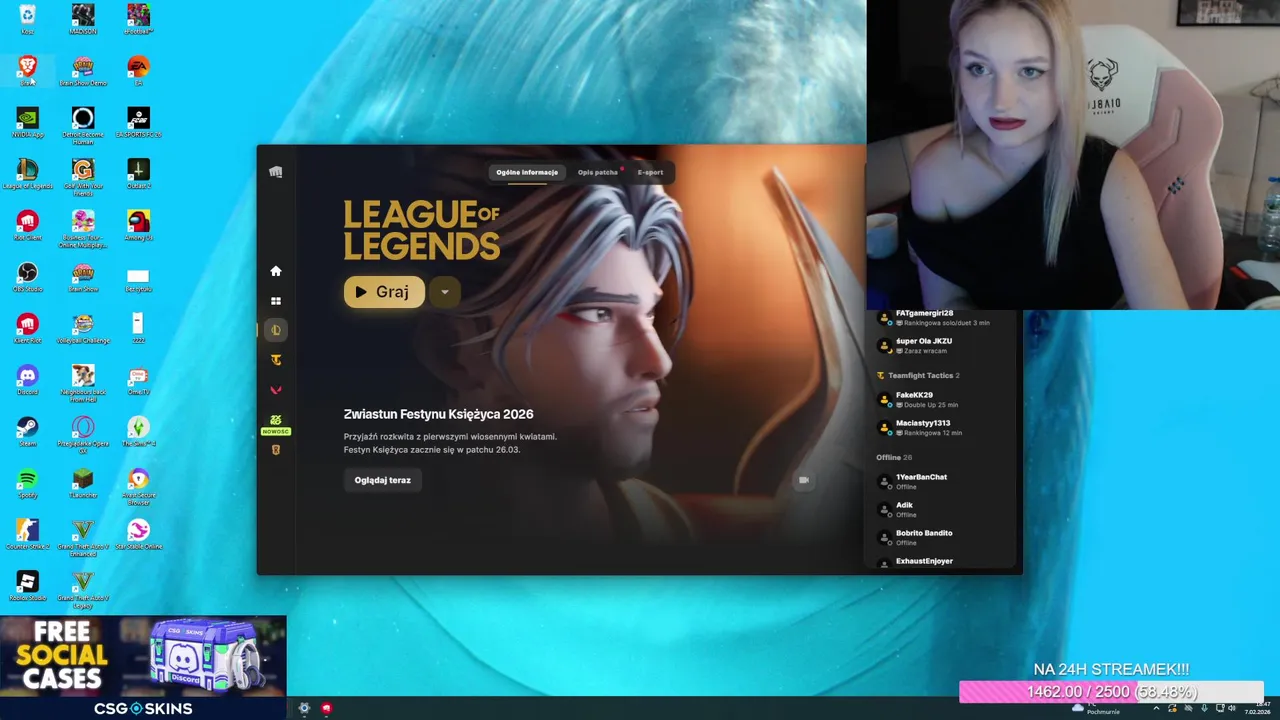Open the grid library icon in Riot sidebar
Image resolution: width=1280 pixels, height=720 pixels.
click(276, 301)
